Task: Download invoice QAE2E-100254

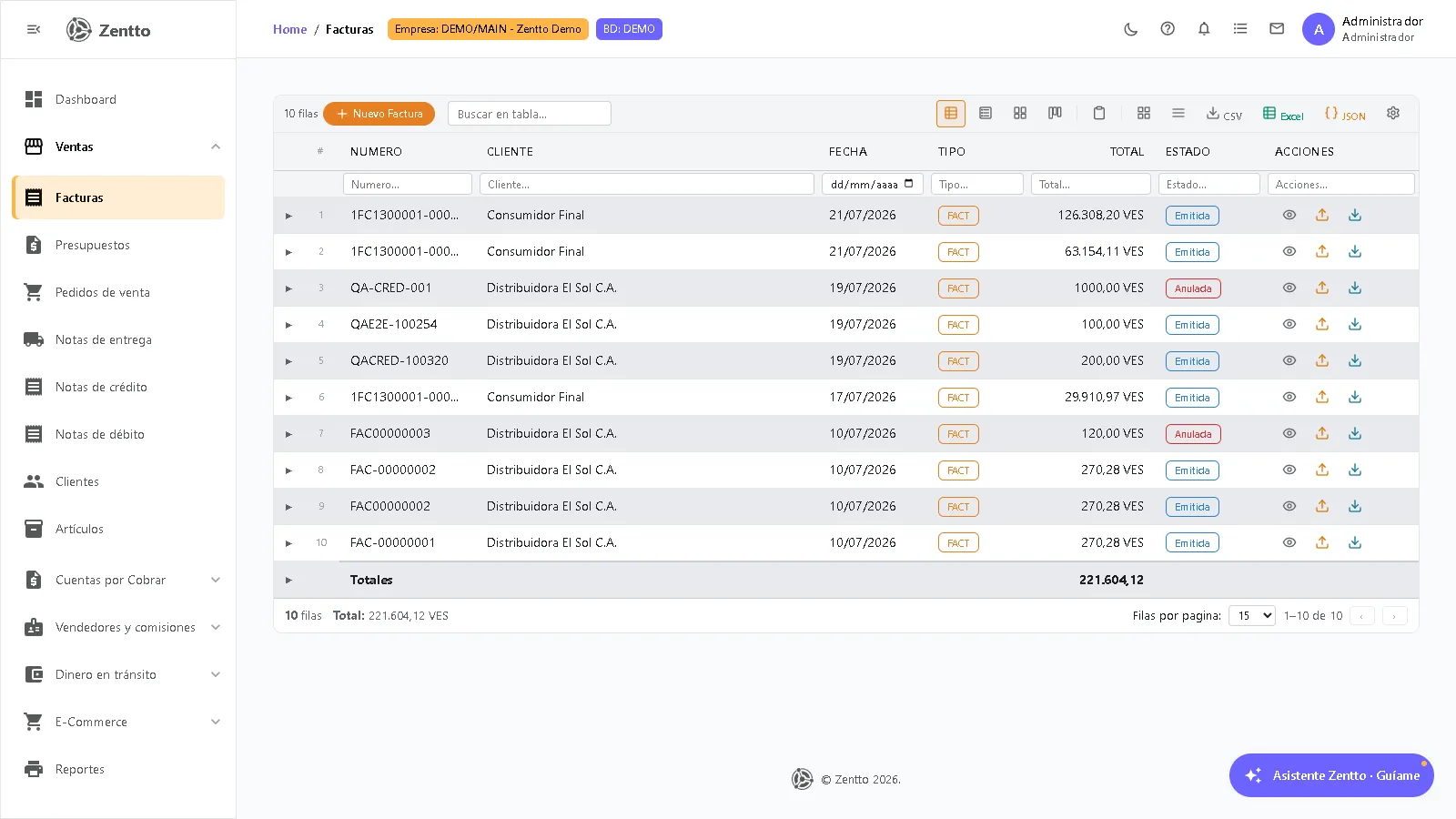Action: (x=1355, y=324)
